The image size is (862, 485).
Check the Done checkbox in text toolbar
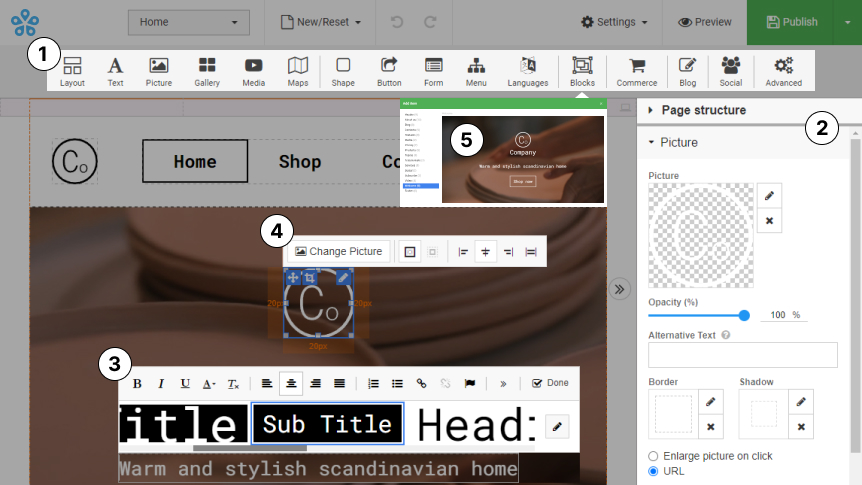tap(537, 383)
